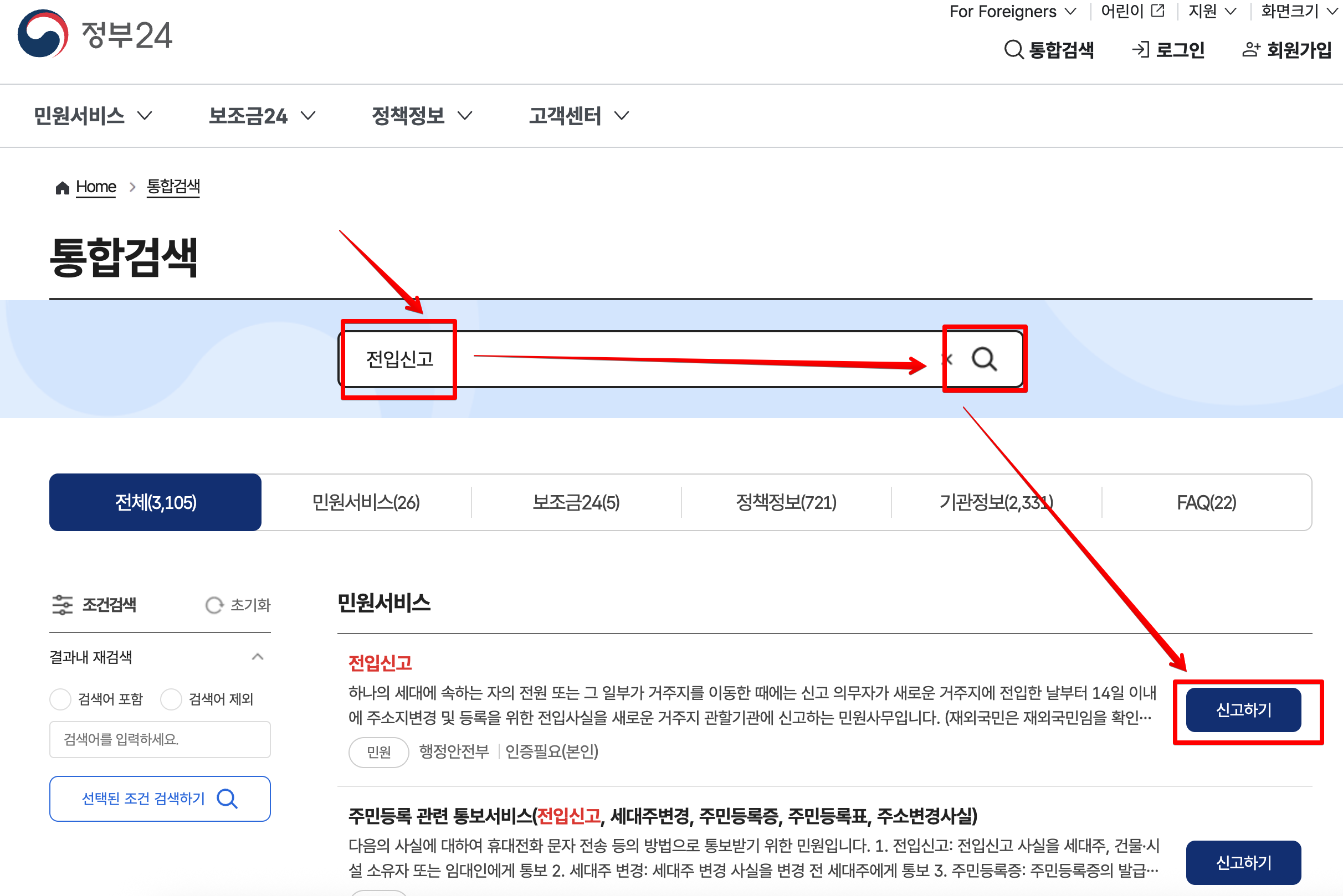The height and width of the screenshot is (896, 1343).
Task: Click the 회원가입 sign-up icon
Action: click(1250, 50)
